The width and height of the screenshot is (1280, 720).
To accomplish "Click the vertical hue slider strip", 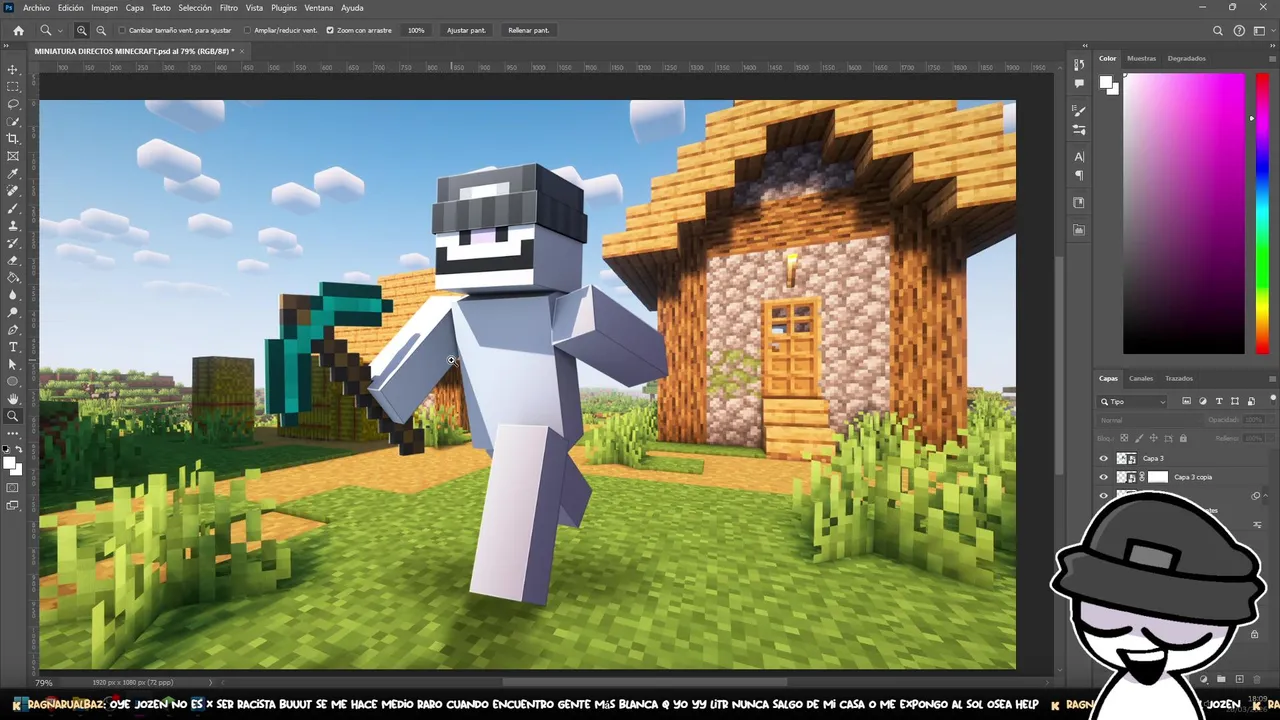I will coord(1261,213).
